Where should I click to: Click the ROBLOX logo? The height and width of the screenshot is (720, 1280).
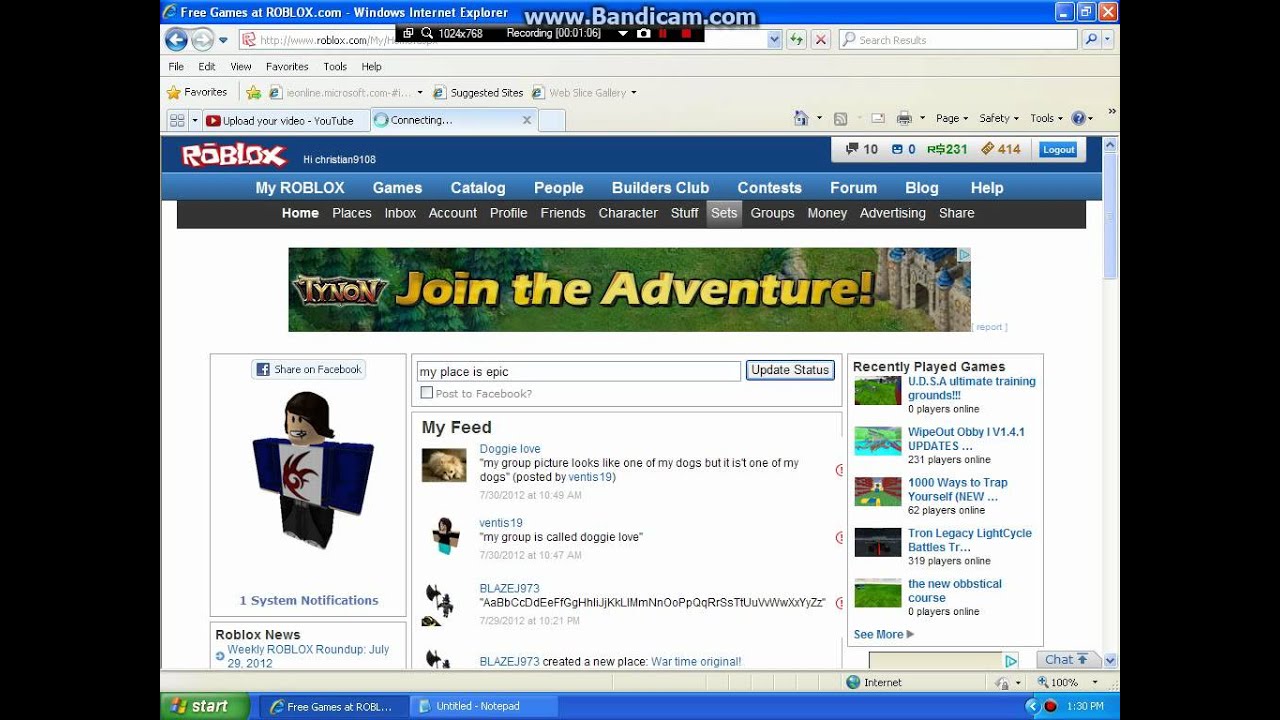tap(233, 155)
